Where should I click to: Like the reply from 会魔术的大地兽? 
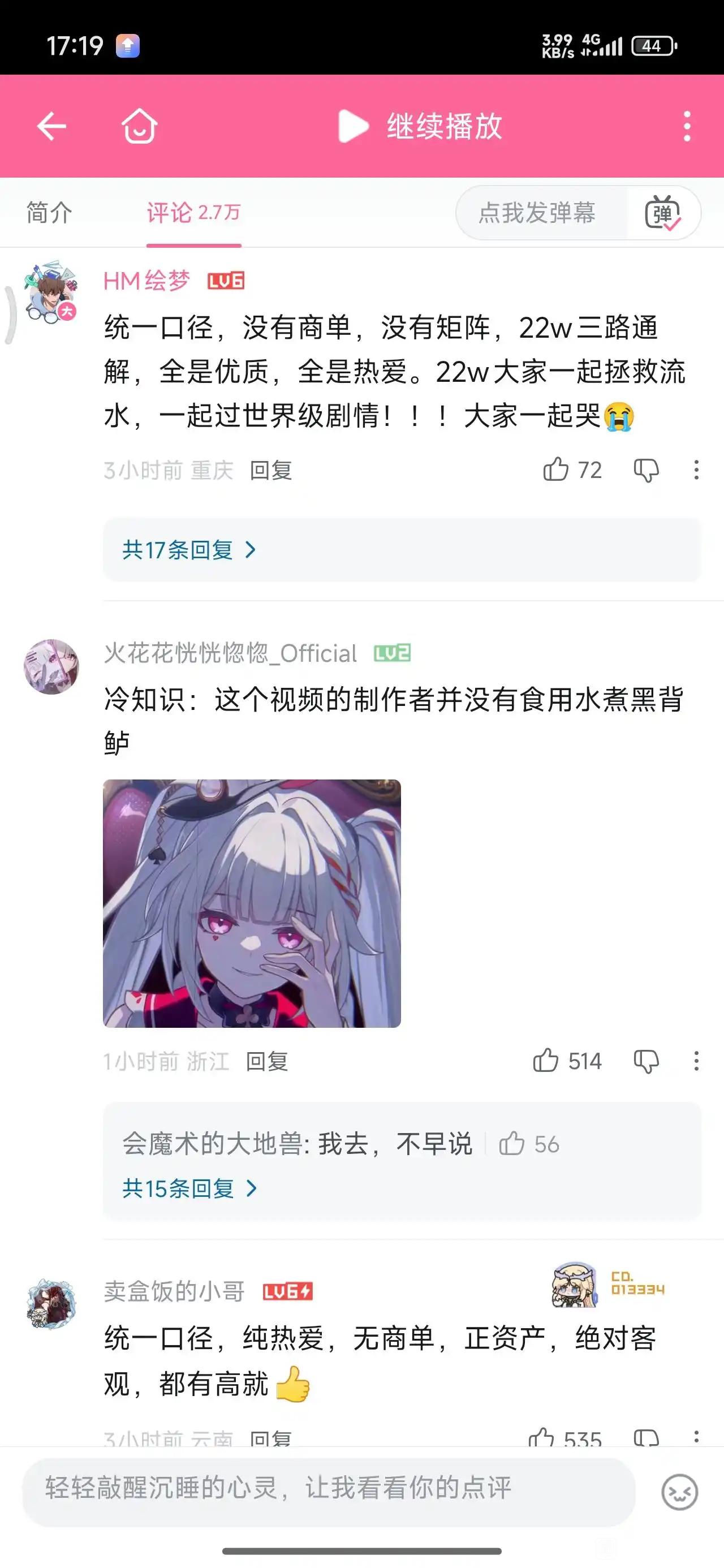point(511,1144)
